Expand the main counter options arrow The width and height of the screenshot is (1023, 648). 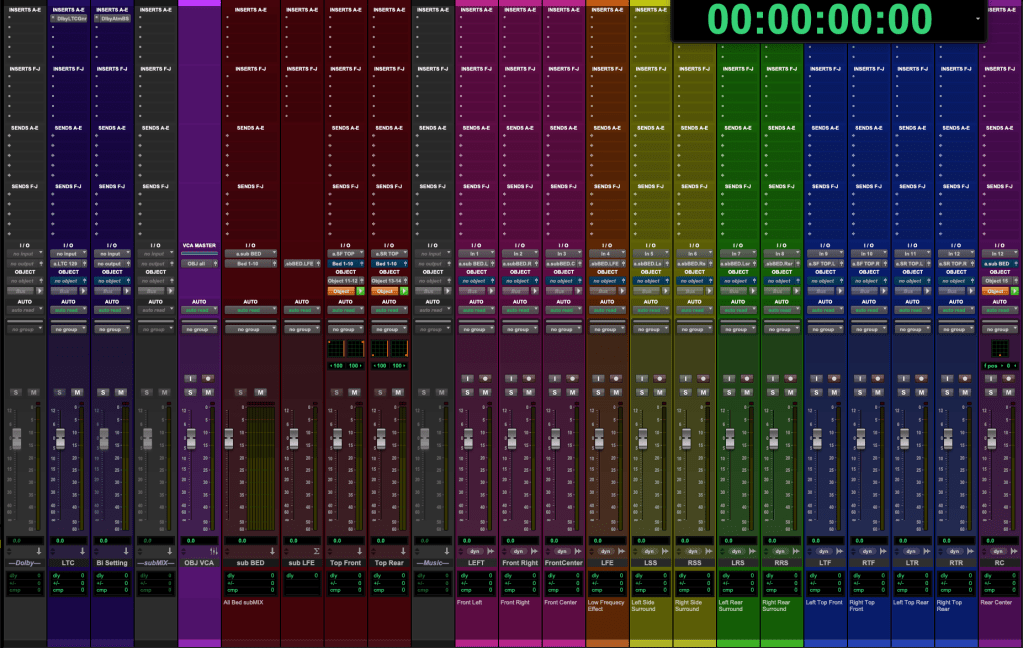pyautogui.click(x=977, y=19)
